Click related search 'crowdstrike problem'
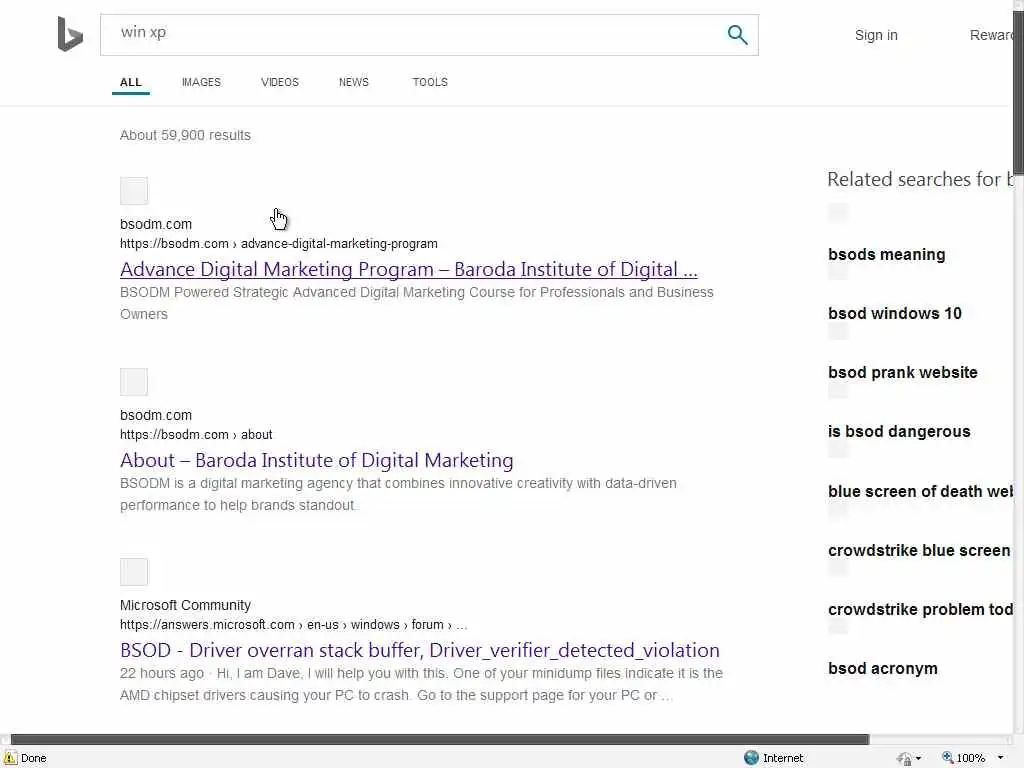 tap(920, 610)
